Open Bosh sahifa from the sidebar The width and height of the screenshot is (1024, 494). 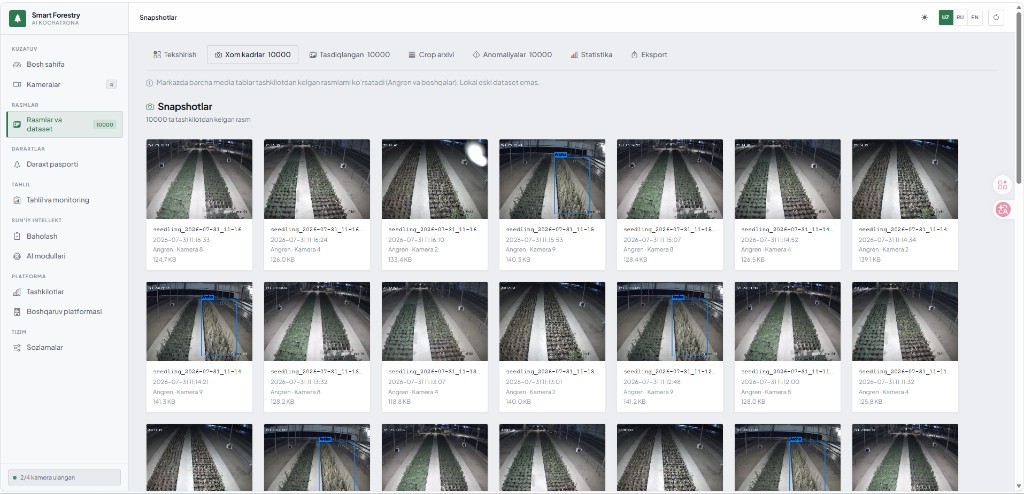(64, 65)
